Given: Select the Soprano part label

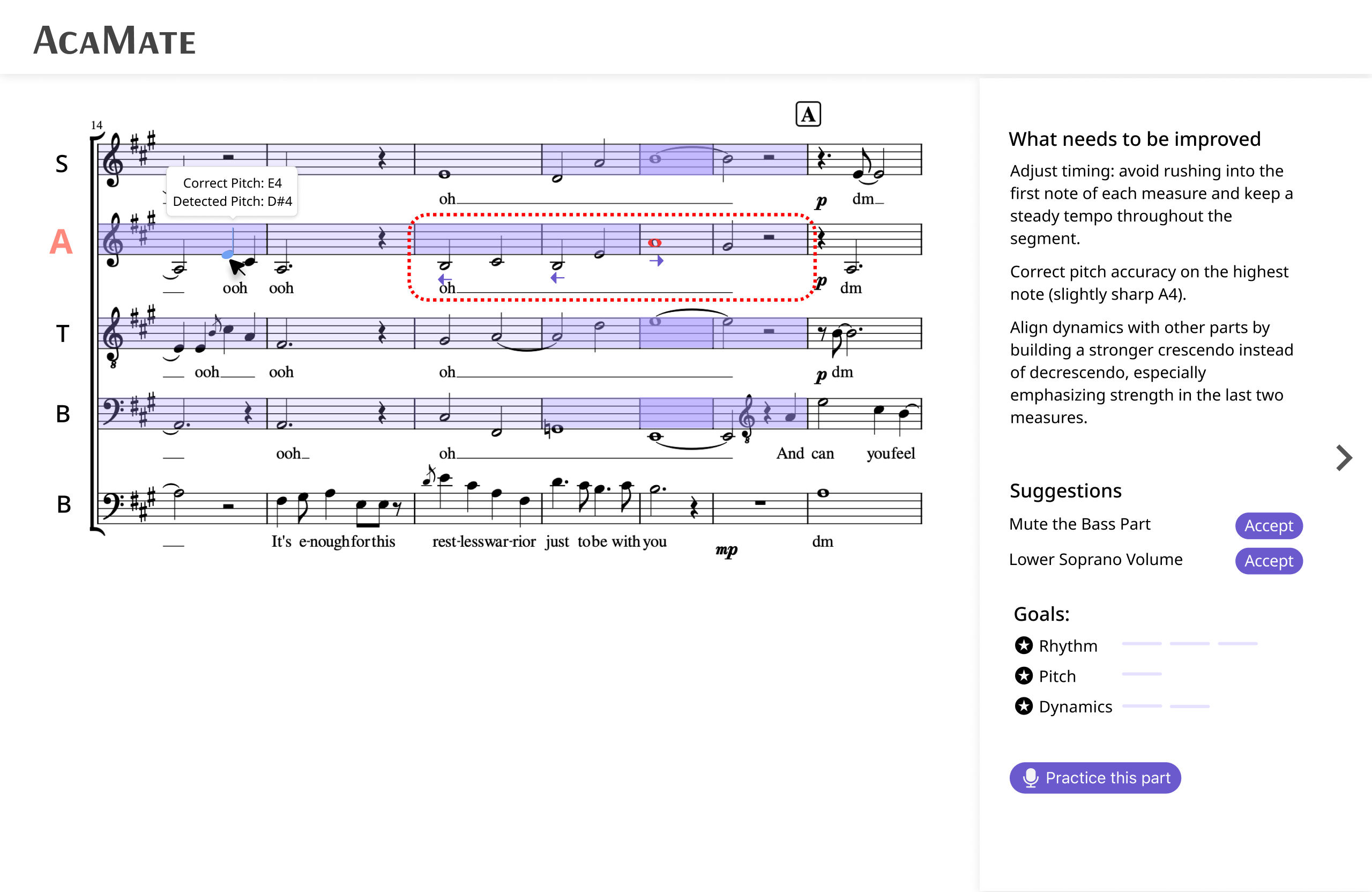Looking at the screenshot, I should (x=62, y=163).
